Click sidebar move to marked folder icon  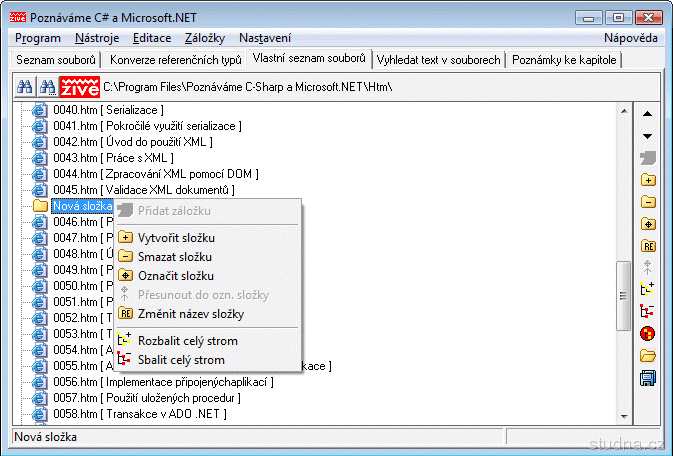647,267
